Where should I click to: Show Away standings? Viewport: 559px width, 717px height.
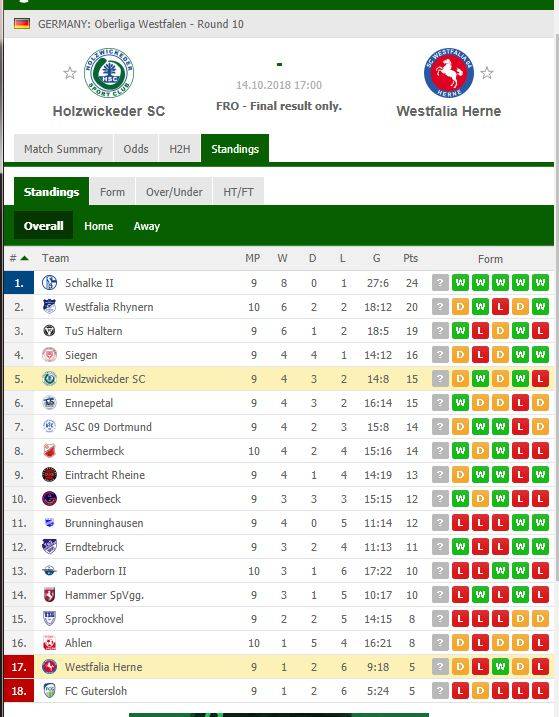click(147, 226)
